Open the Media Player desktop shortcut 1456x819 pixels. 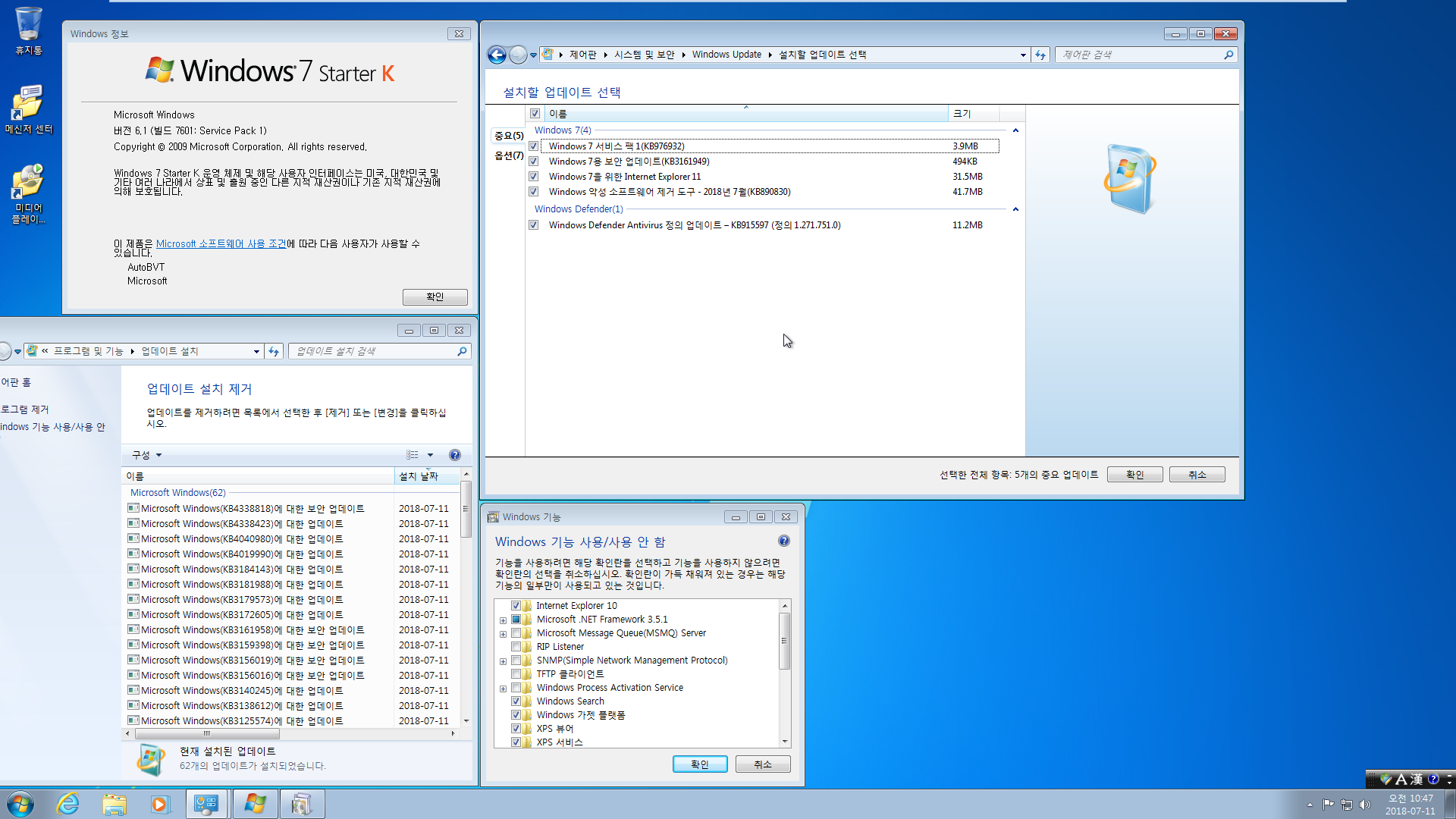tap(28, 194)
